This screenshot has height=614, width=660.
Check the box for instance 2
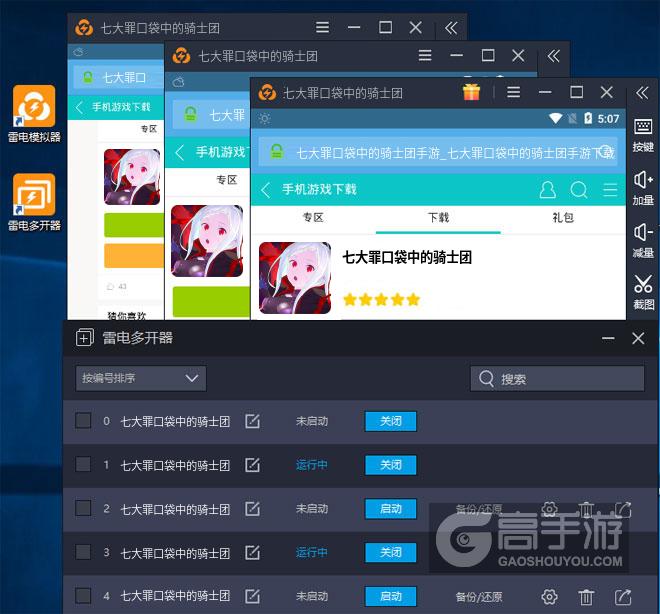coord(83,508)
